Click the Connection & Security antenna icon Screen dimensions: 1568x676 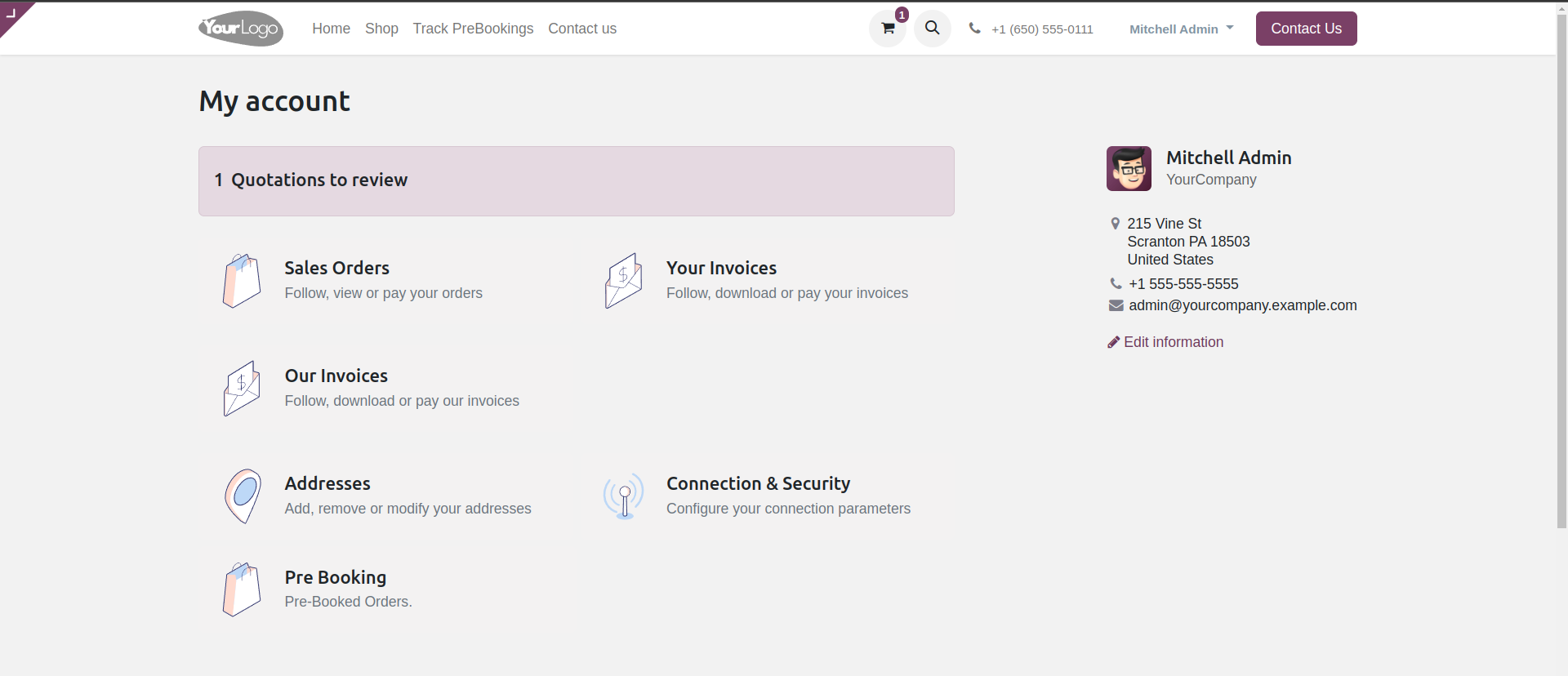coord(624,496)
